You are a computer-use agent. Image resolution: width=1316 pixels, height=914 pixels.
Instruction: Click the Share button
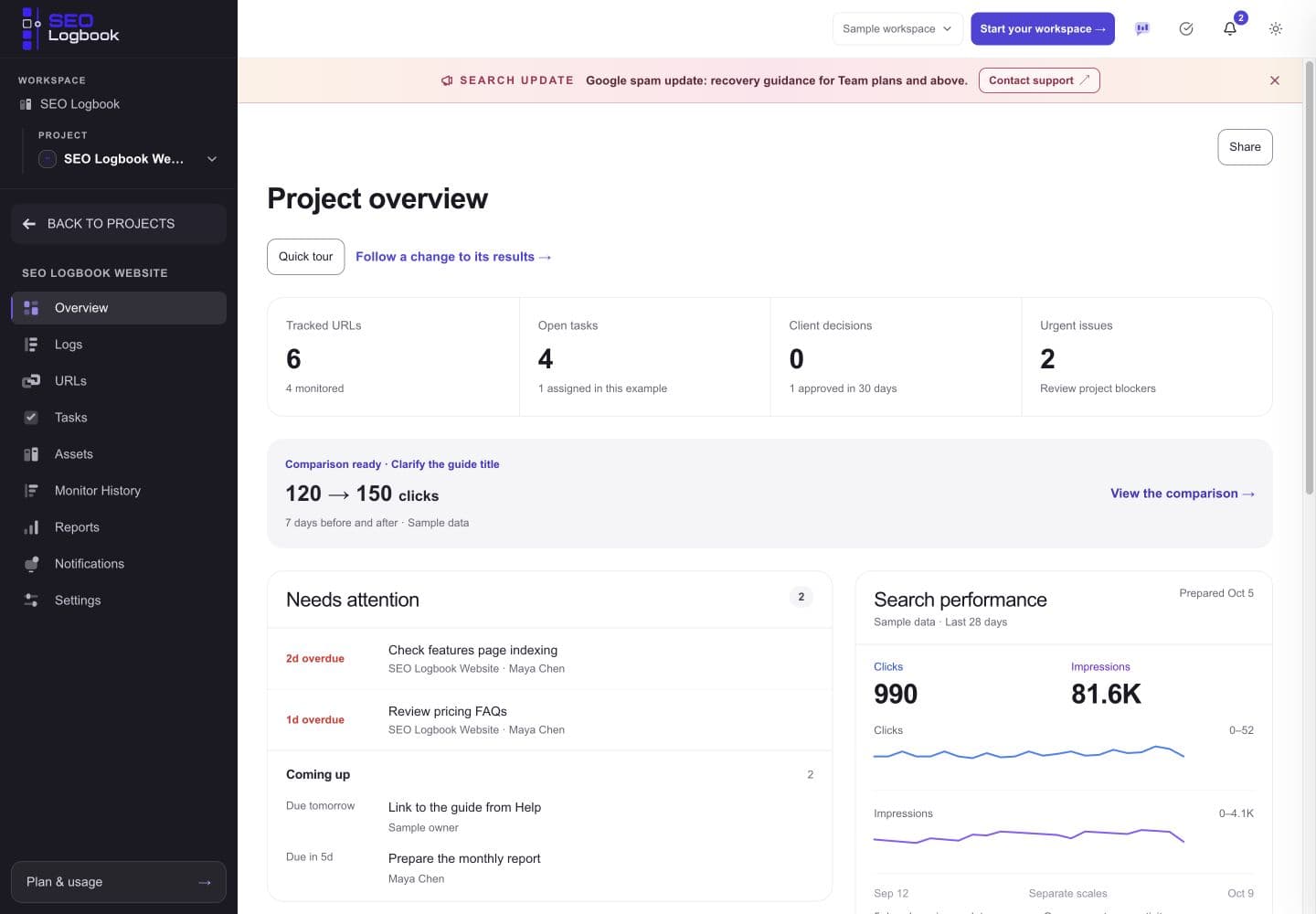[x=1245, y=147]
